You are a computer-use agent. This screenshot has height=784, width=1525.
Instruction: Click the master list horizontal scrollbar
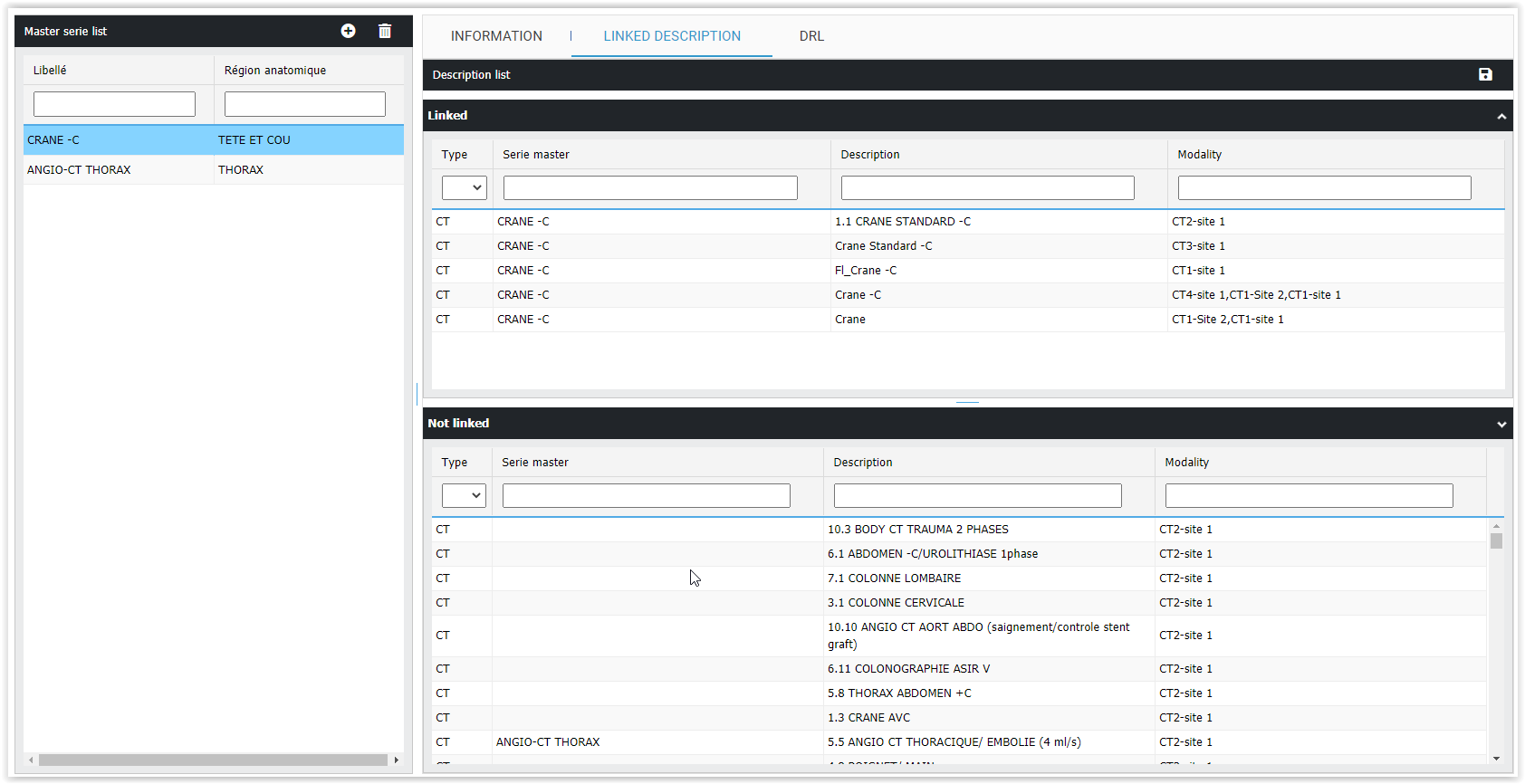pyautogui.click(x=213, y=760)
